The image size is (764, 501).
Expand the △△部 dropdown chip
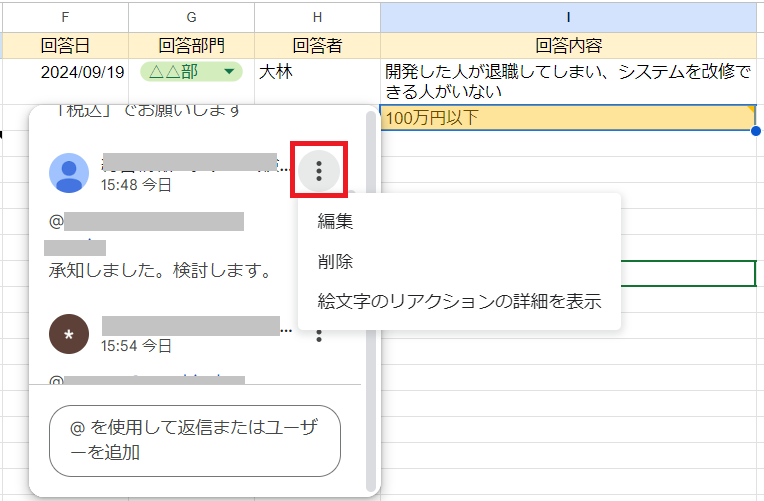(x=230, y=72)
